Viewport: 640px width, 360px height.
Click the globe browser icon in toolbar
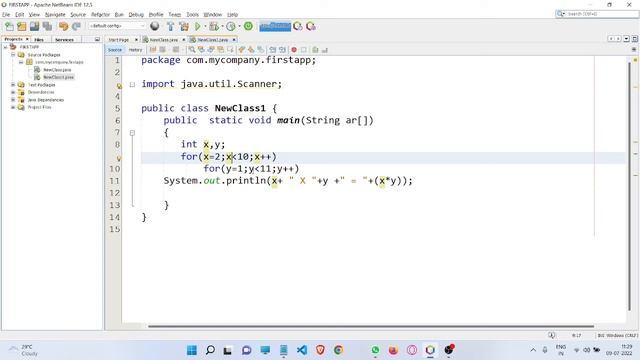(x=155, y=27)
